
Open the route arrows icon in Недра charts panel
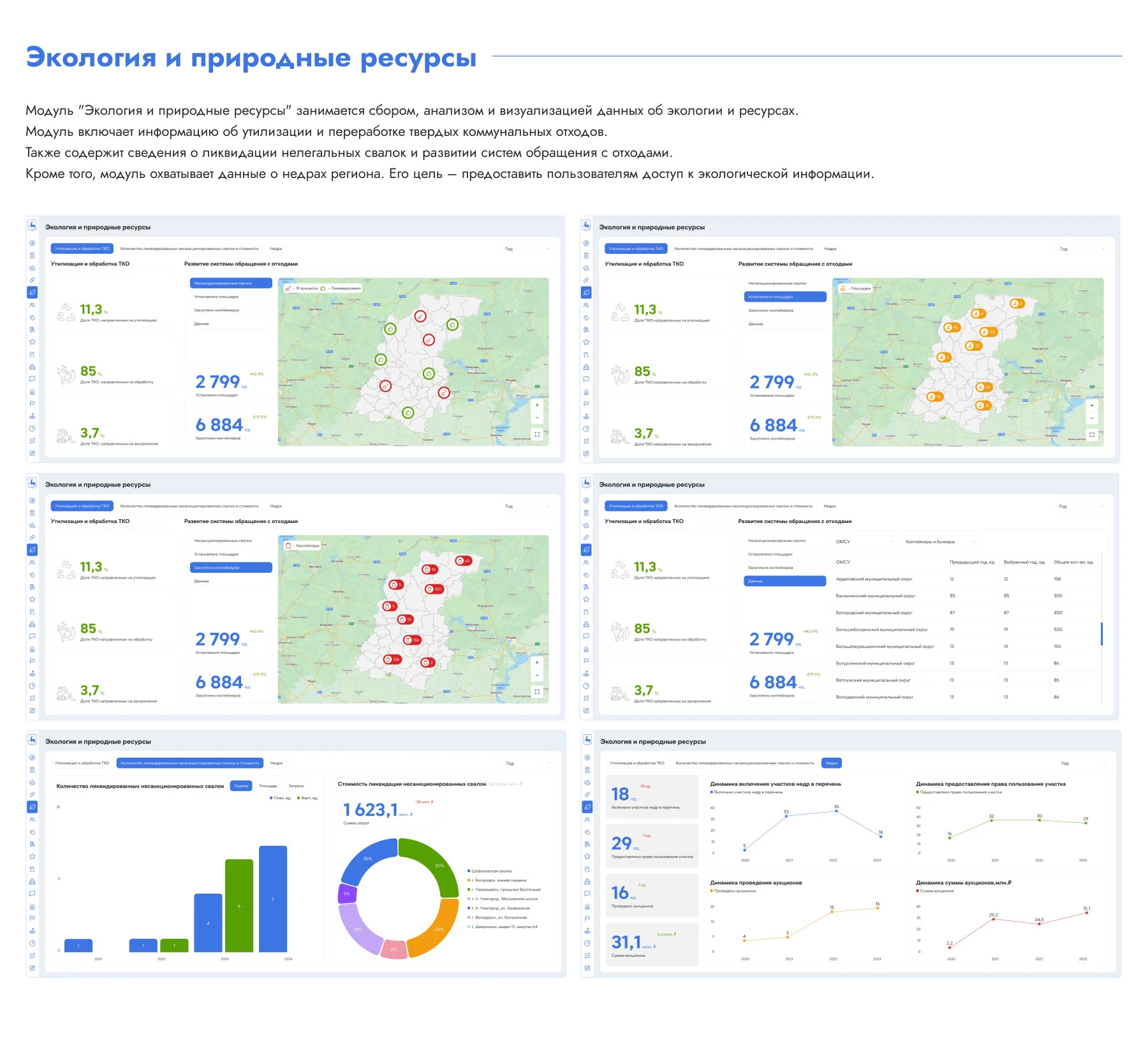[x=587, y=956]
